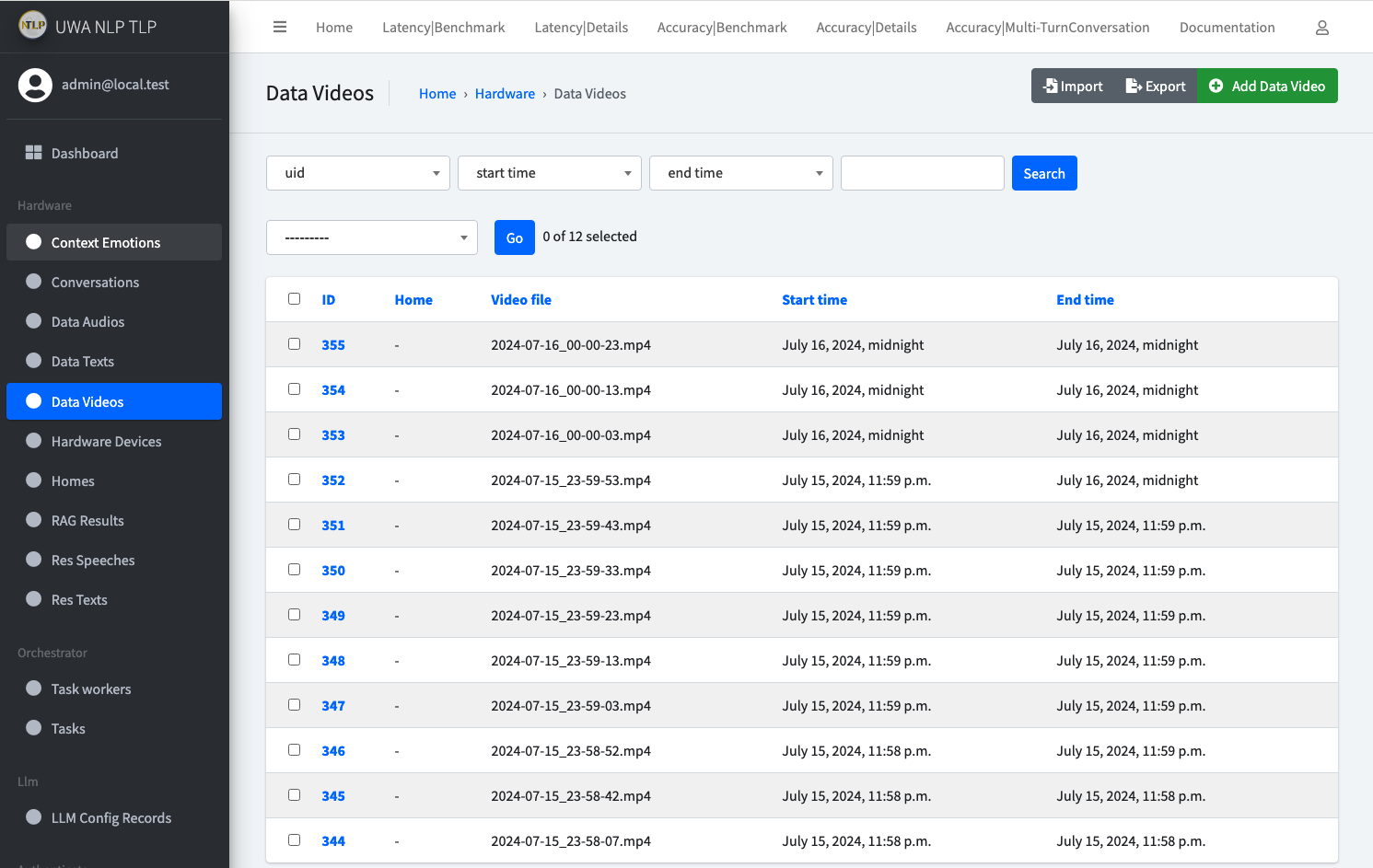Open the start time filter dropdown
The width and height of the screenshot is (1373, 868).
coord(550,173)
